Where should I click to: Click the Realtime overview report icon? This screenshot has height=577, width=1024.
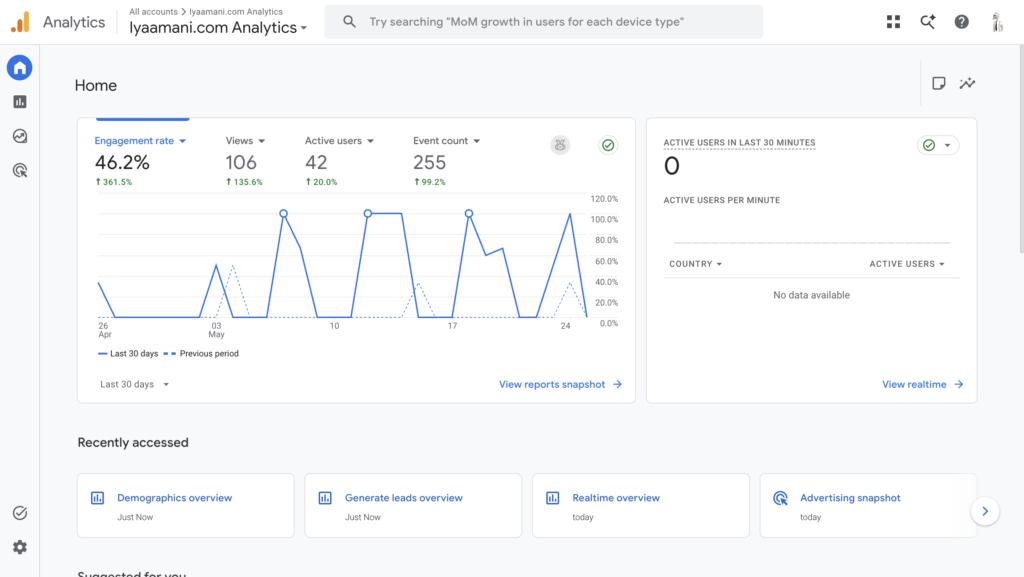[552, 498]
